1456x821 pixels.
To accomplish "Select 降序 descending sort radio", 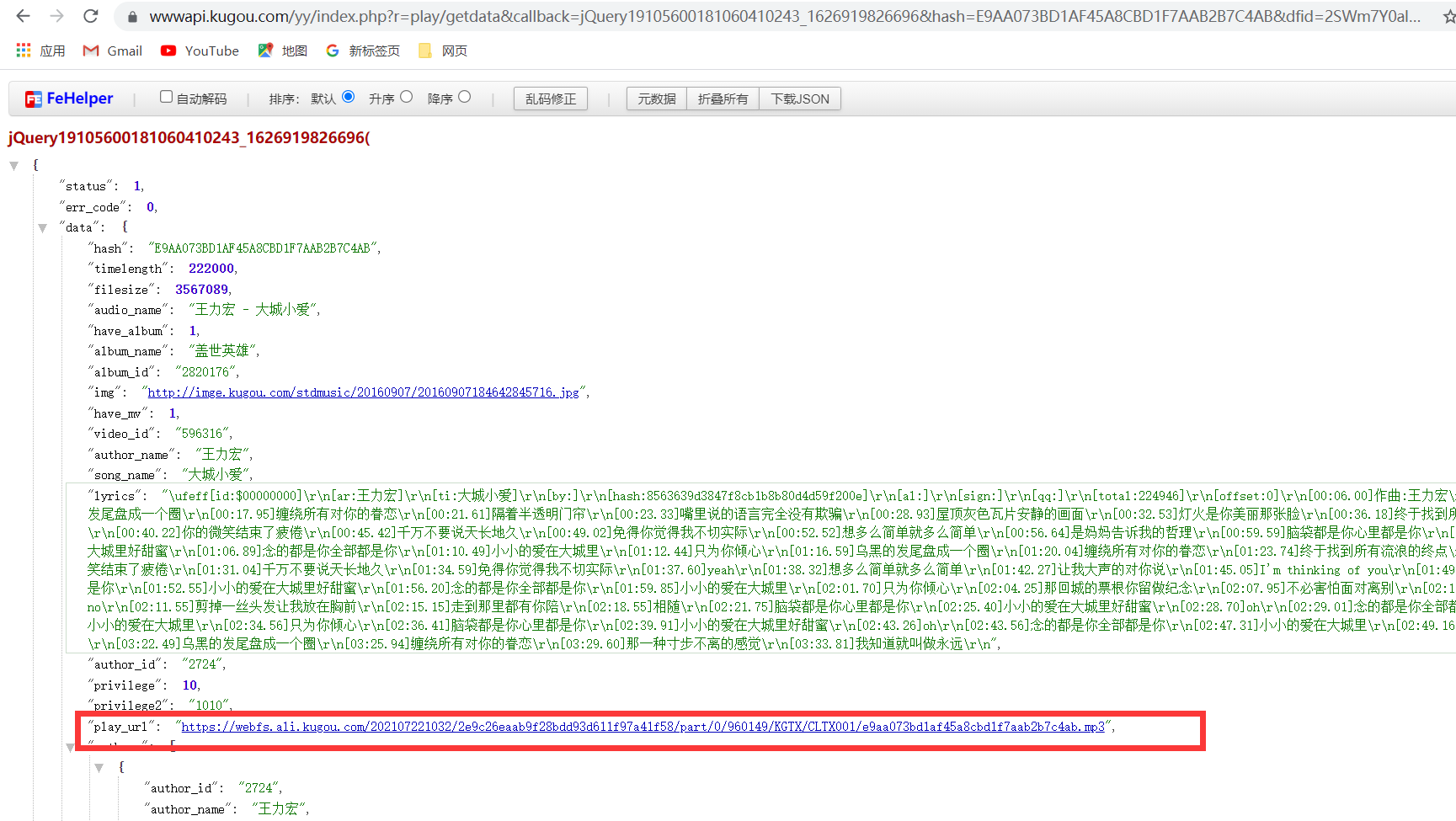I will 465,97.
